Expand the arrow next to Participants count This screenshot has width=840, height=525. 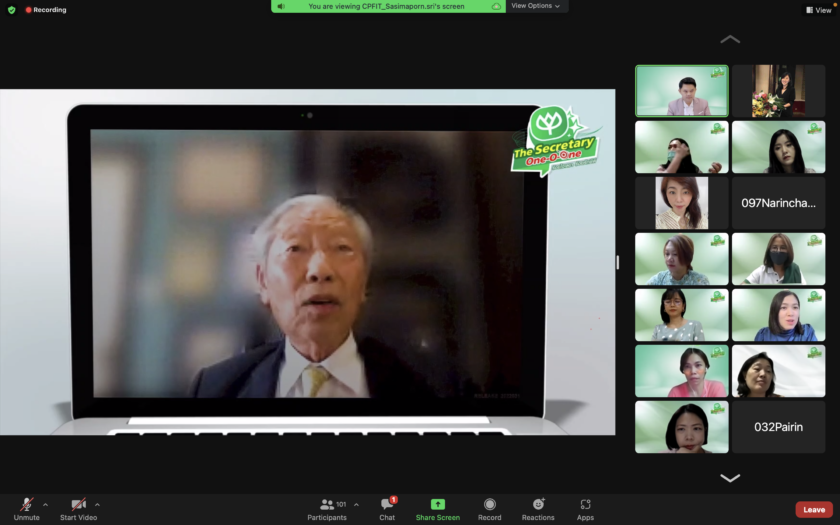[356, 504]
